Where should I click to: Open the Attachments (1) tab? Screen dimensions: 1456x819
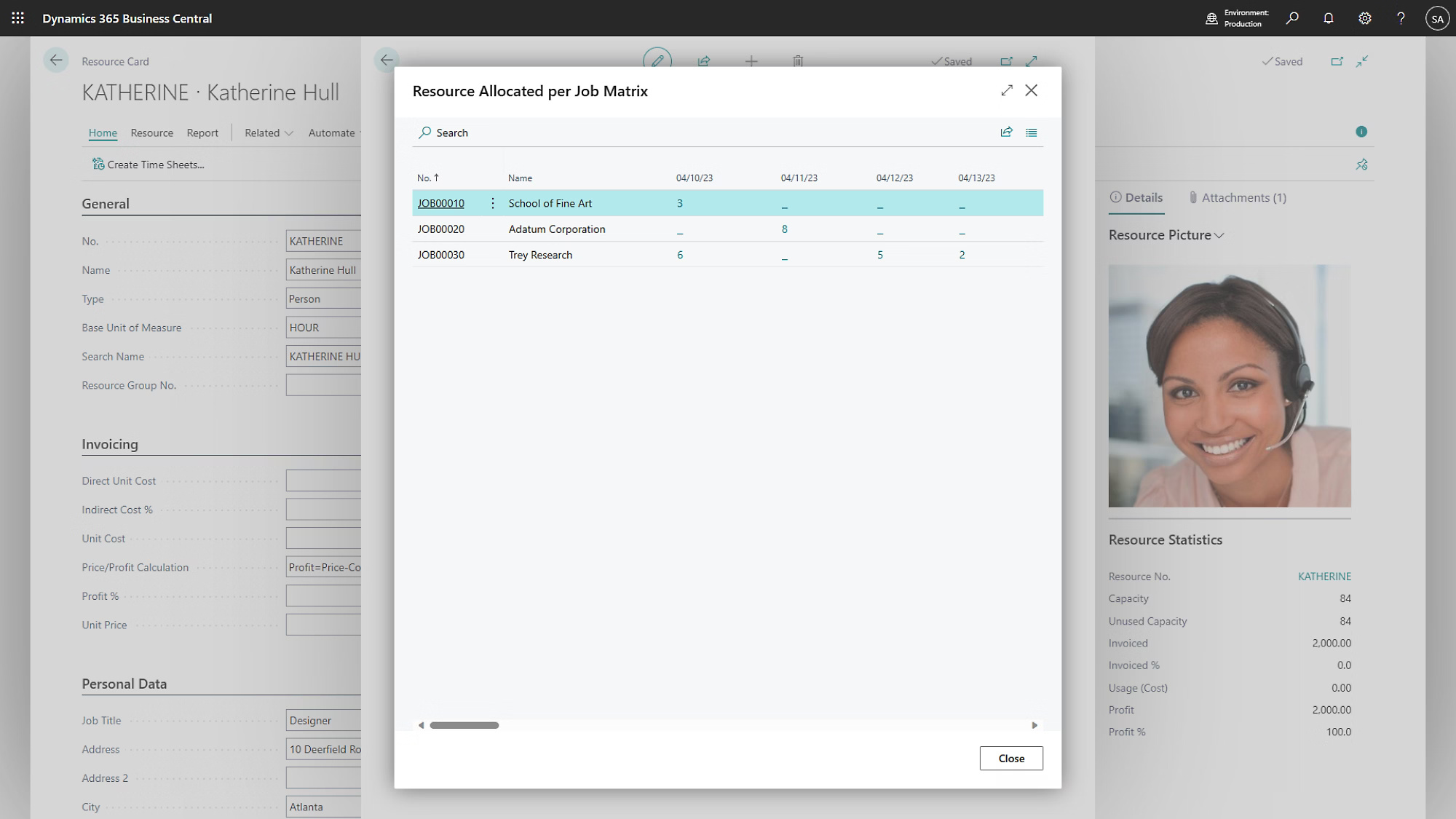click(1238, 197)
